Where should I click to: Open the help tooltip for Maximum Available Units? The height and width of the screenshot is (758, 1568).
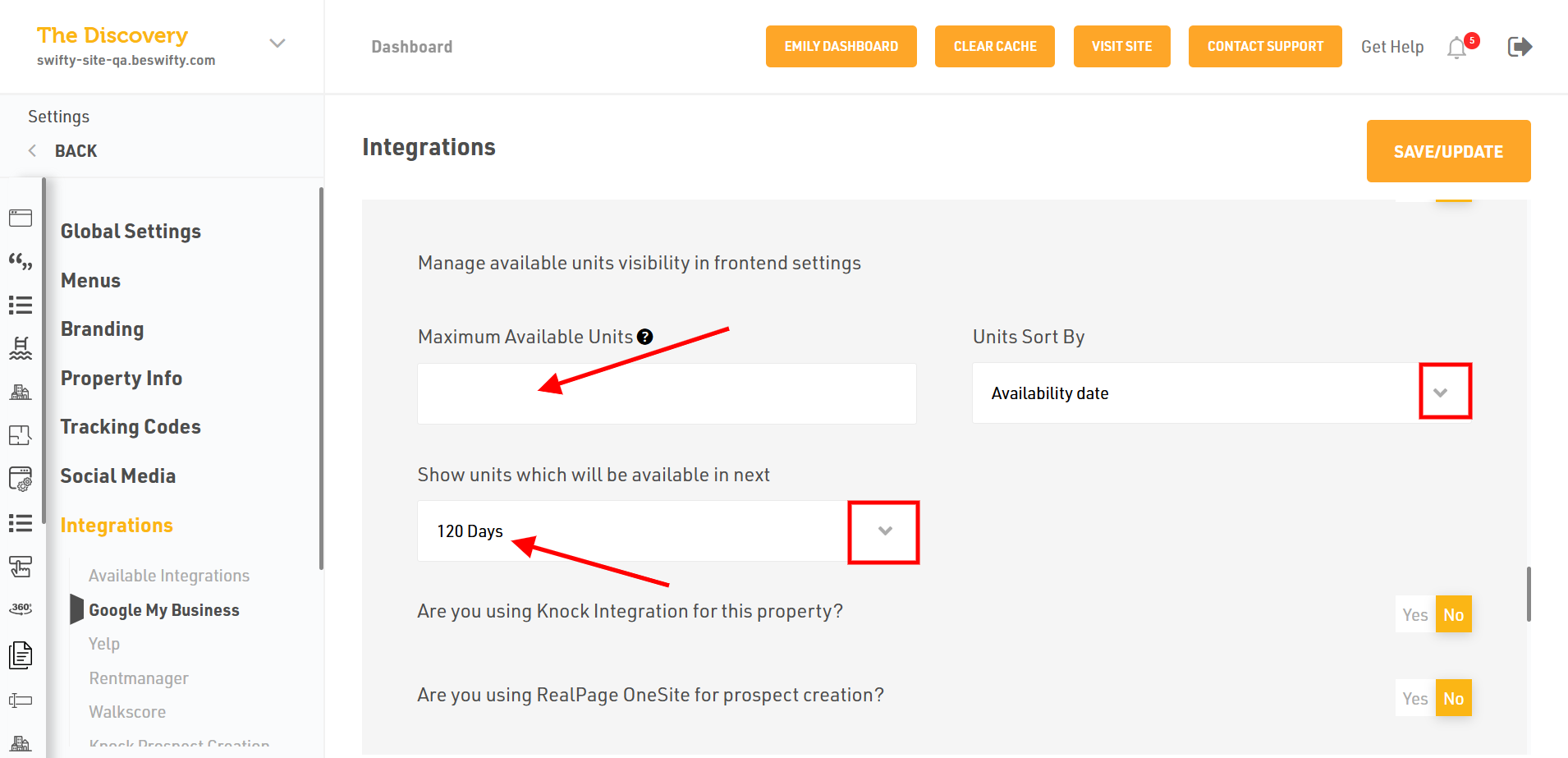click(645, 337)
